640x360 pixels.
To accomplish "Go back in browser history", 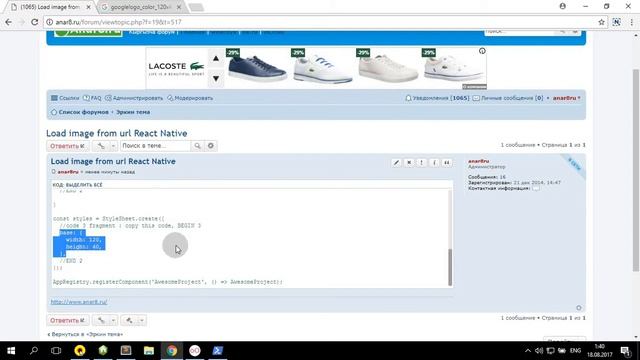I will click(x=9, y=22).
